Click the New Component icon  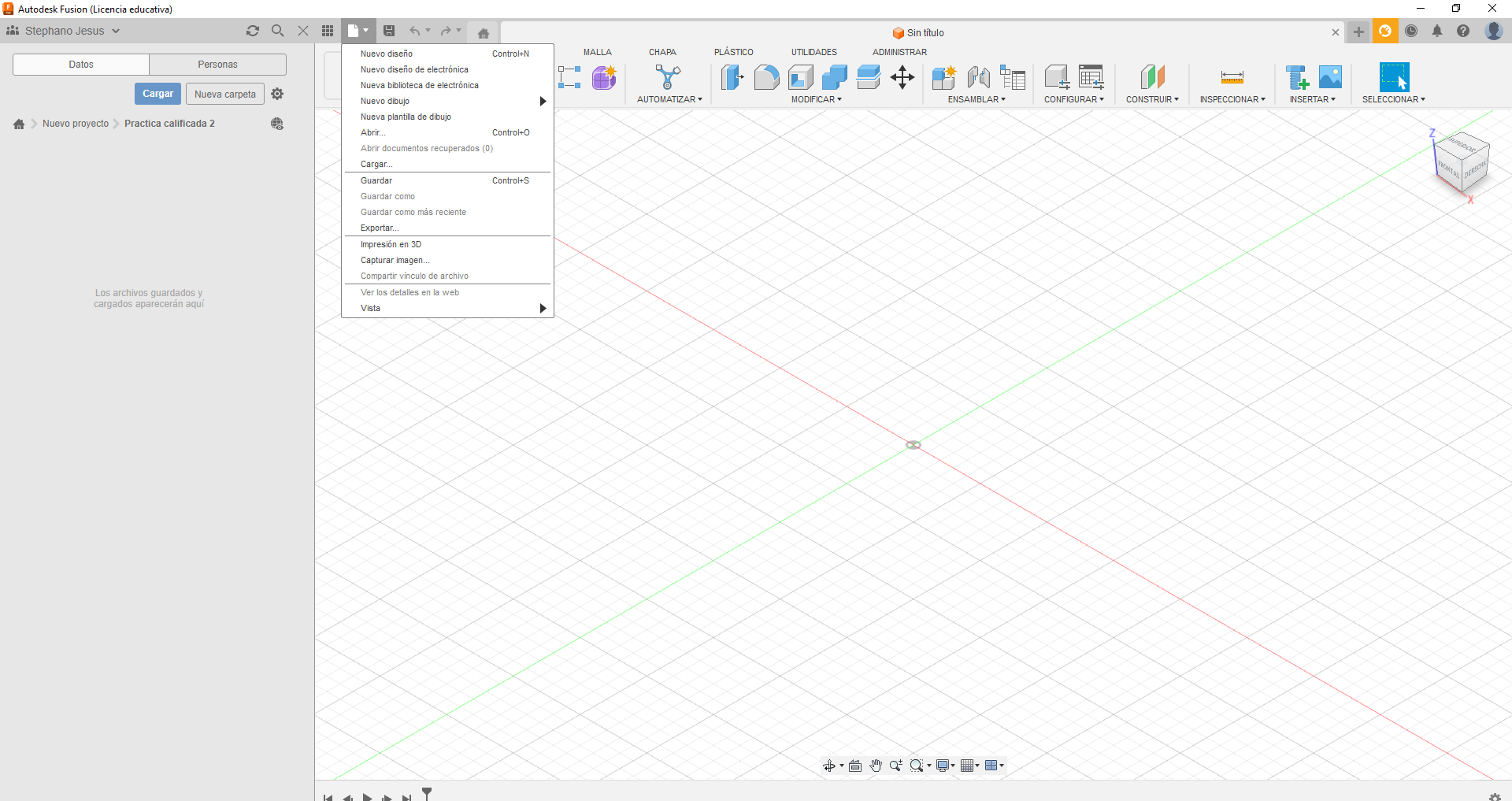tap(943, 77)
